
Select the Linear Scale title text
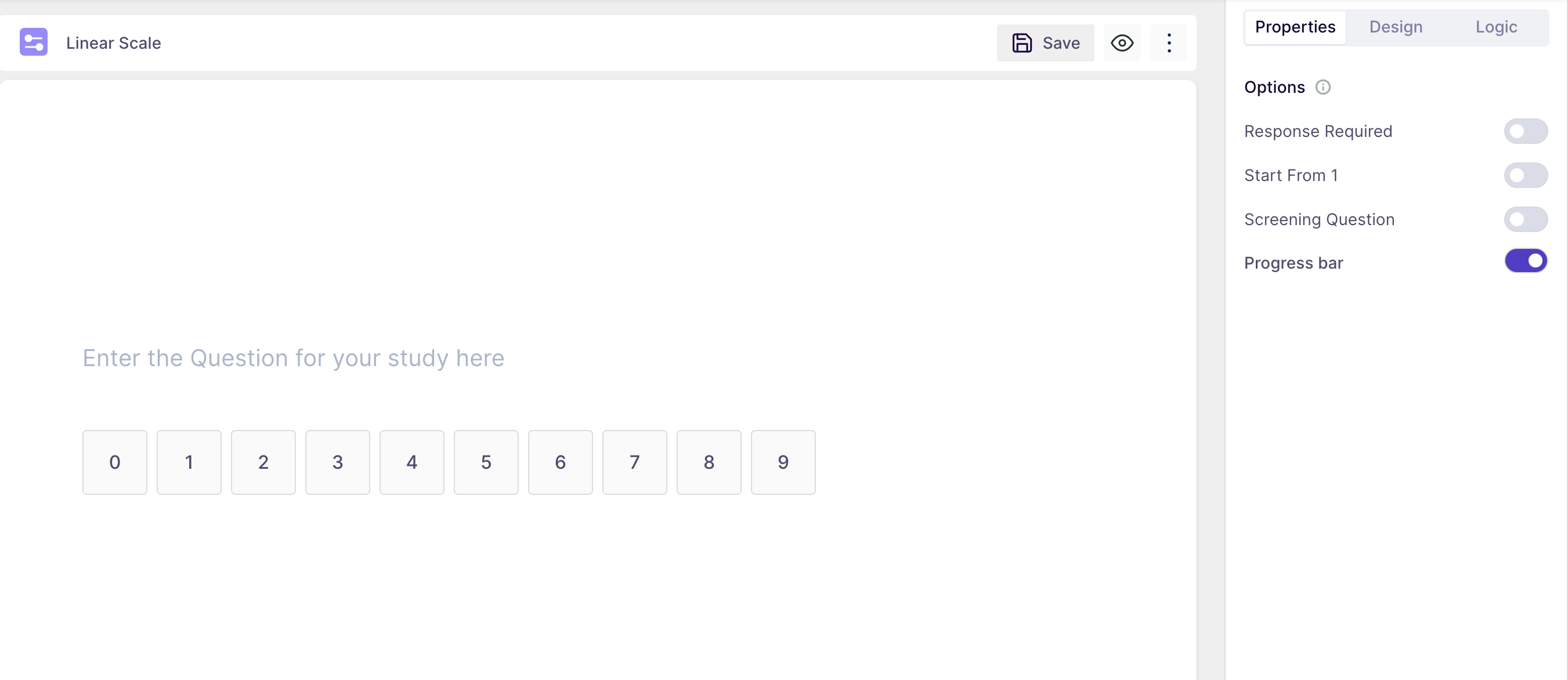(114, 43)
